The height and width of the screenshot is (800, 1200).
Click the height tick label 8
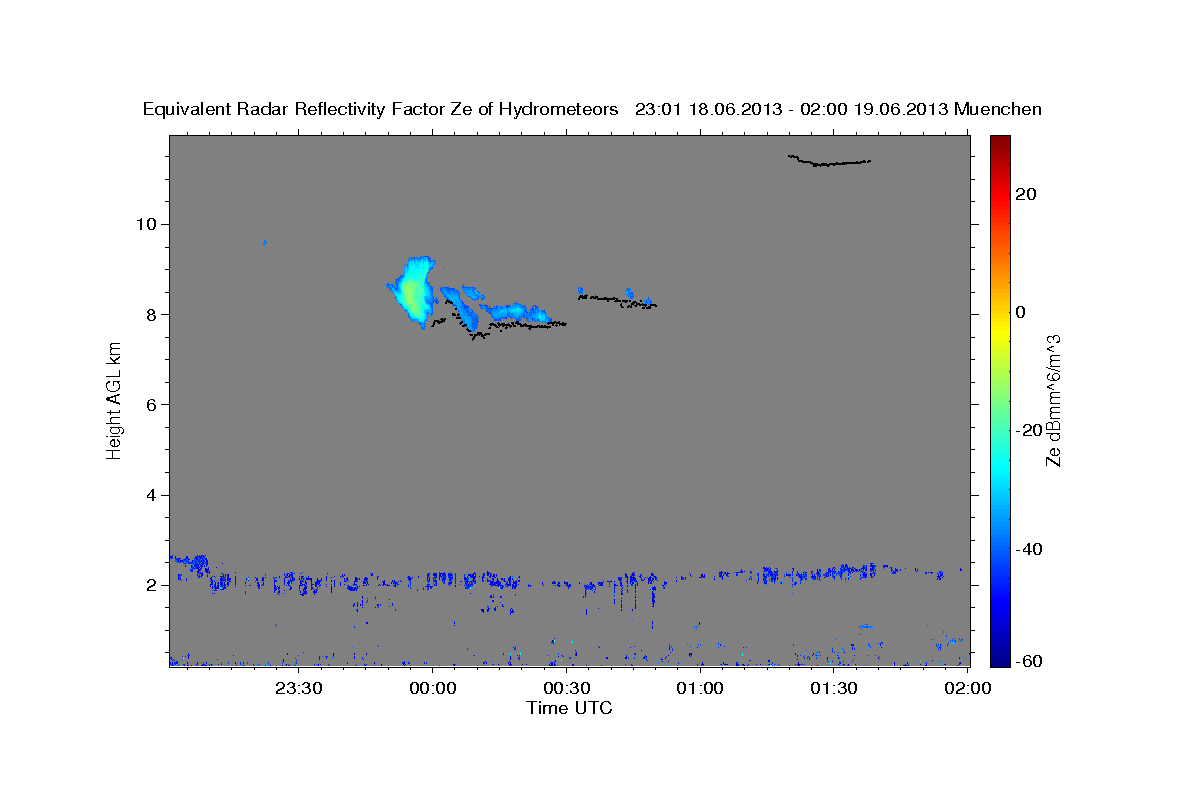(154, 314)
